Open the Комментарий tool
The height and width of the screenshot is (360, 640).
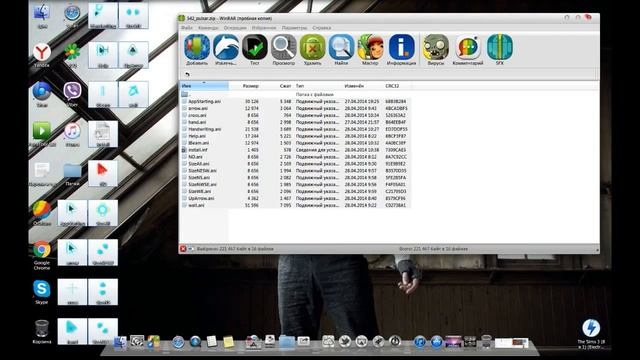(x=468, y=49)
